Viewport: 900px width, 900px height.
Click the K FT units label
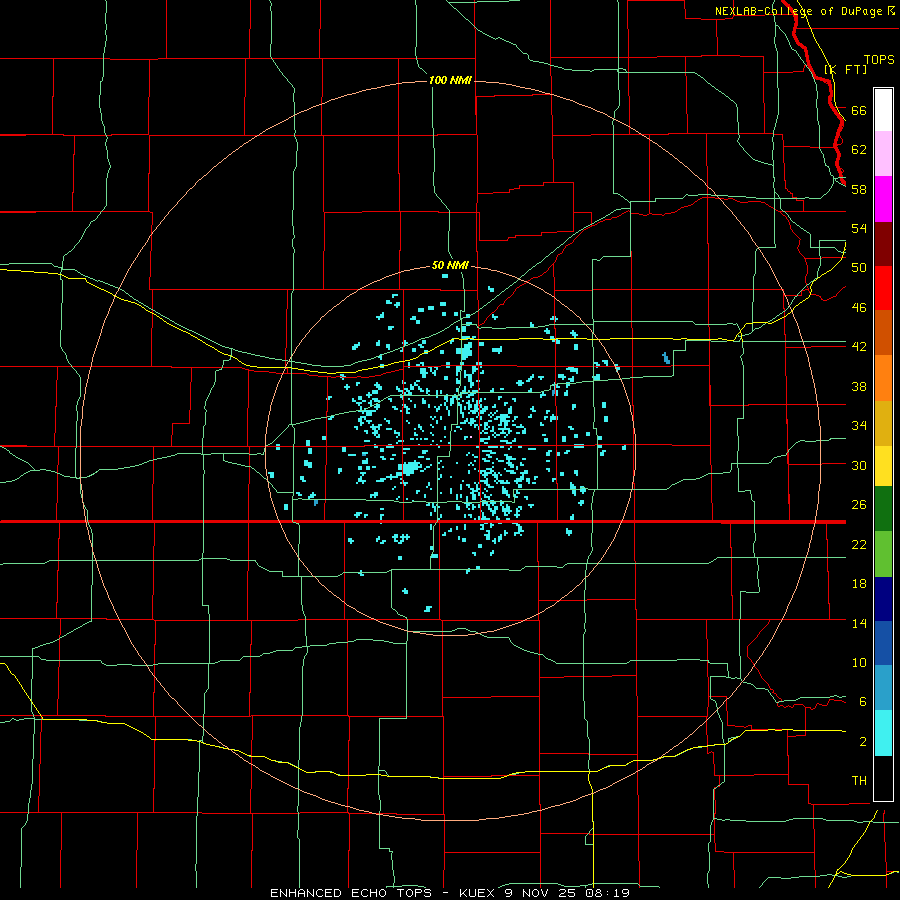click(845, 69)
